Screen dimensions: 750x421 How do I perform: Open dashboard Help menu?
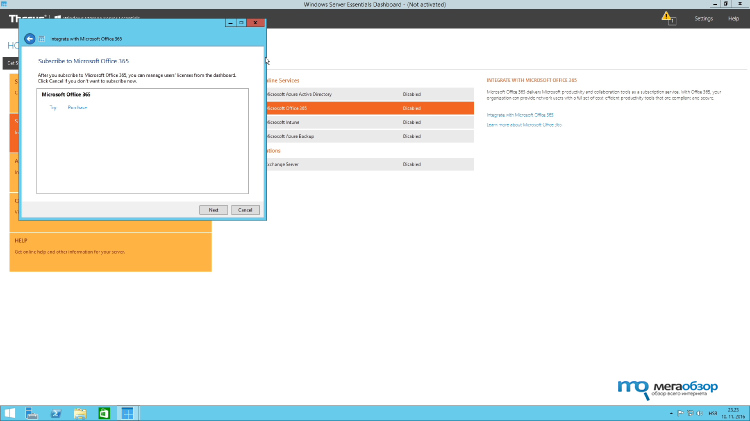pos(733,19)
